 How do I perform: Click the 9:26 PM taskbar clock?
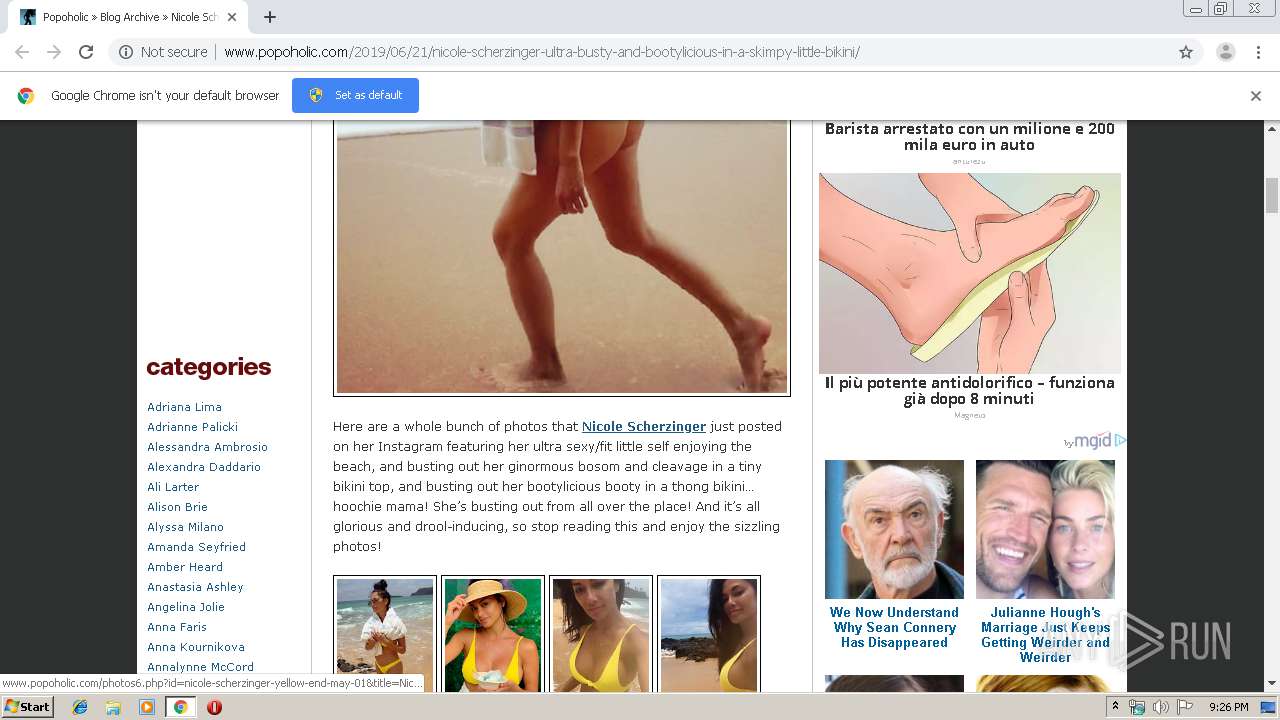1228,707
